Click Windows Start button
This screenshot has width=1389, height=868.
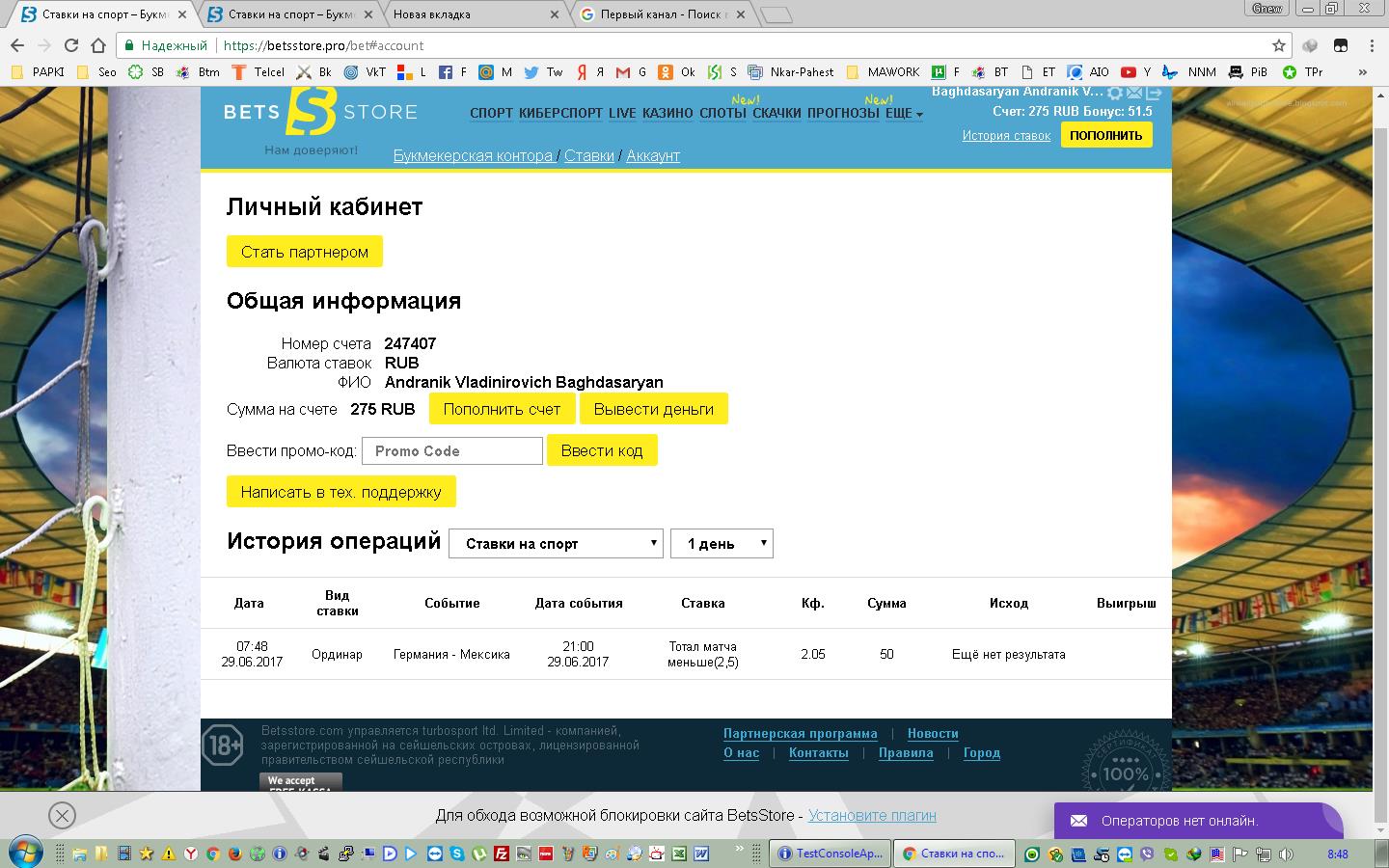pyautogui.click(x=26, y=854)
